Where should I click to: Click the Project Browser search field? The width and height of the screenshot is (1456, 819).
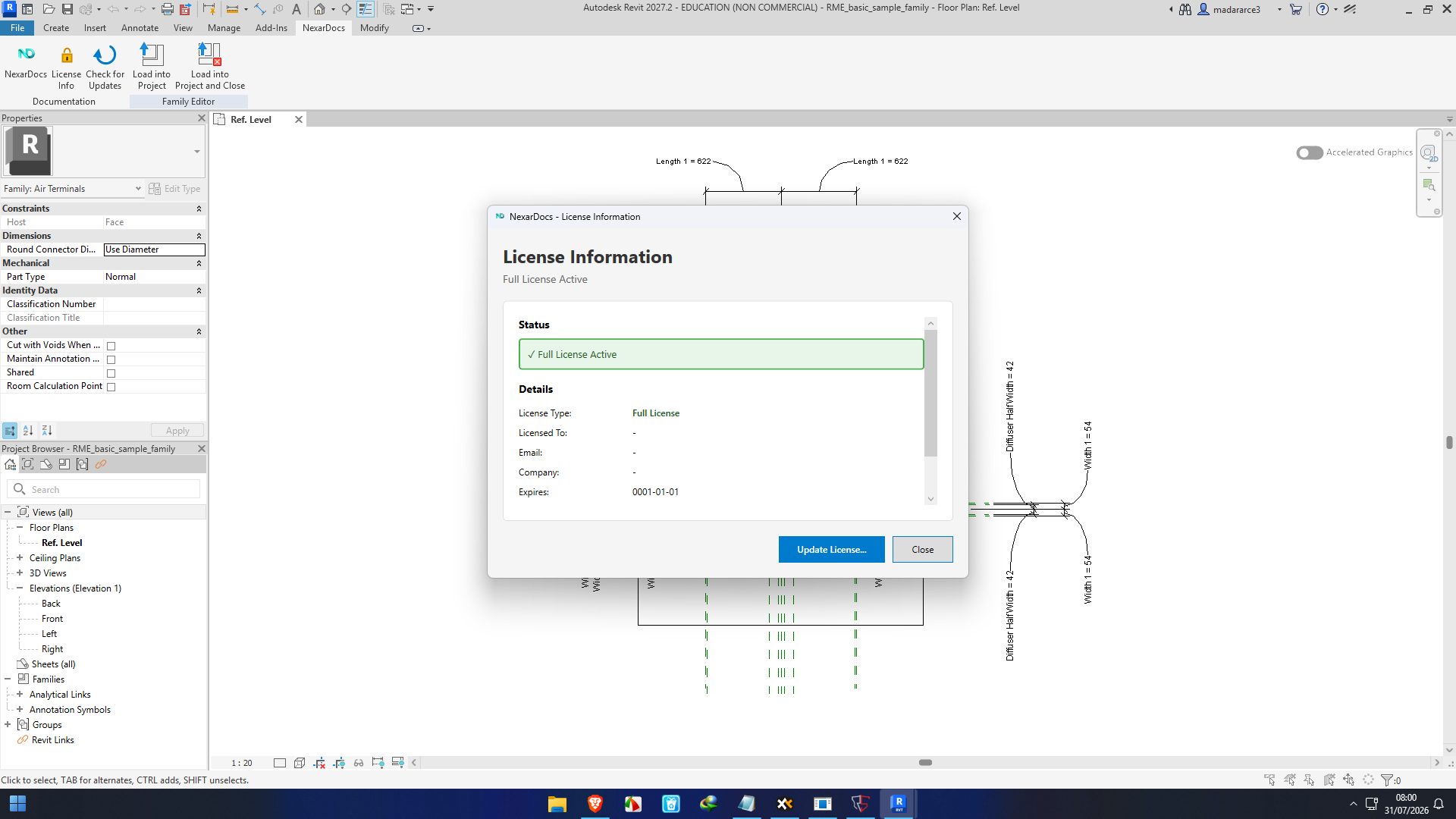tap(104, 489)
